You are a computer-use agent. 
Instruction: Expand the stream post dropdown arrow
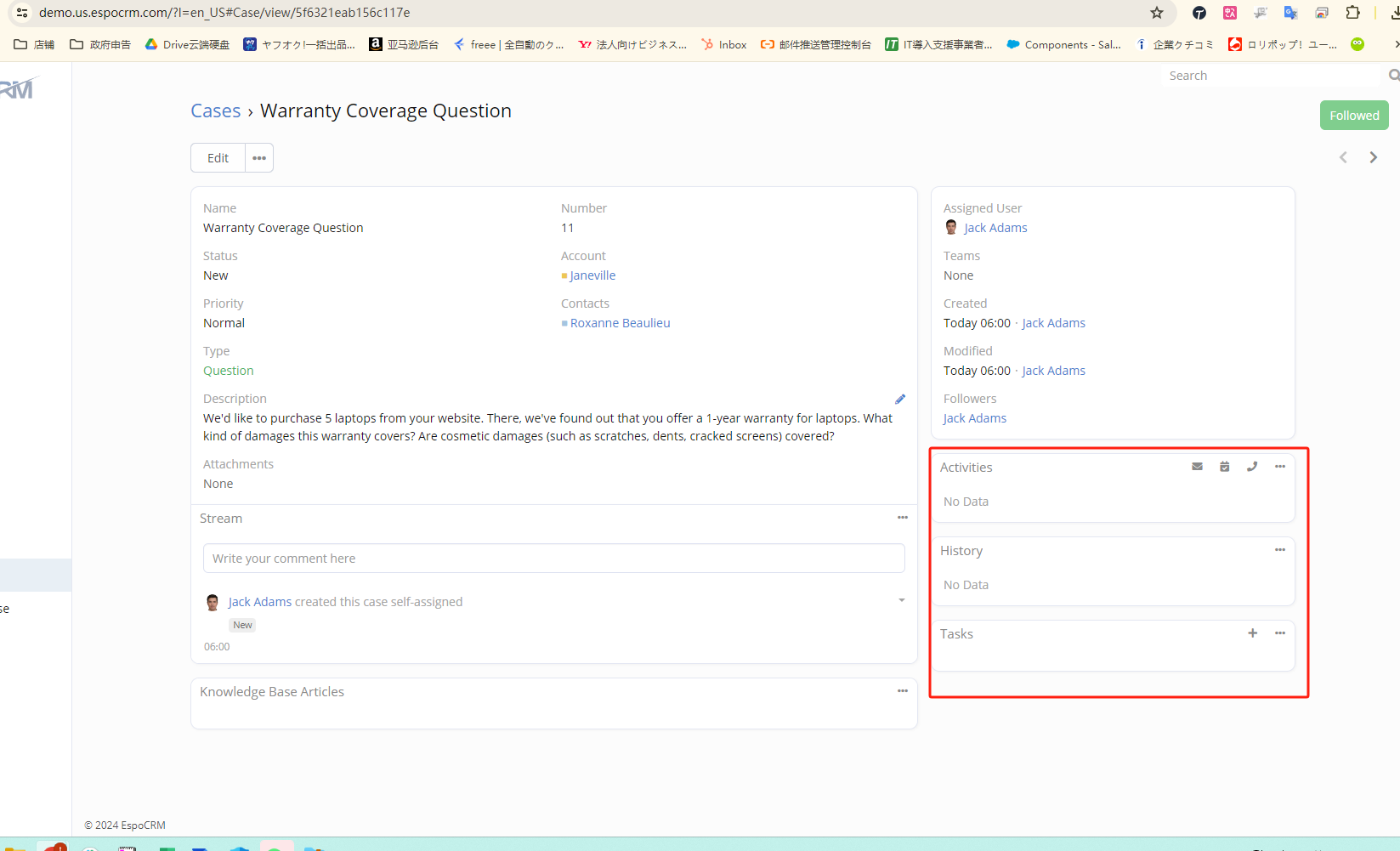coord(901,601)
